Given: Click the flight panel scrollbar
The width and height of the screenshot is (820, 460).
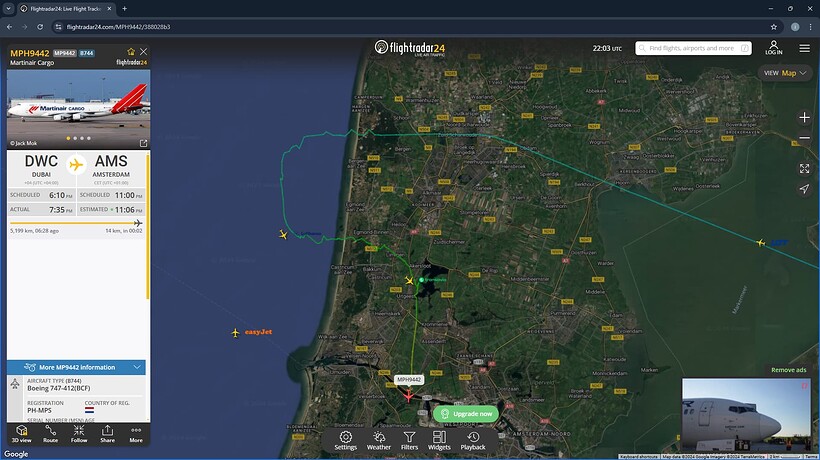Looking at the screenshot, I should pos(148,227).
